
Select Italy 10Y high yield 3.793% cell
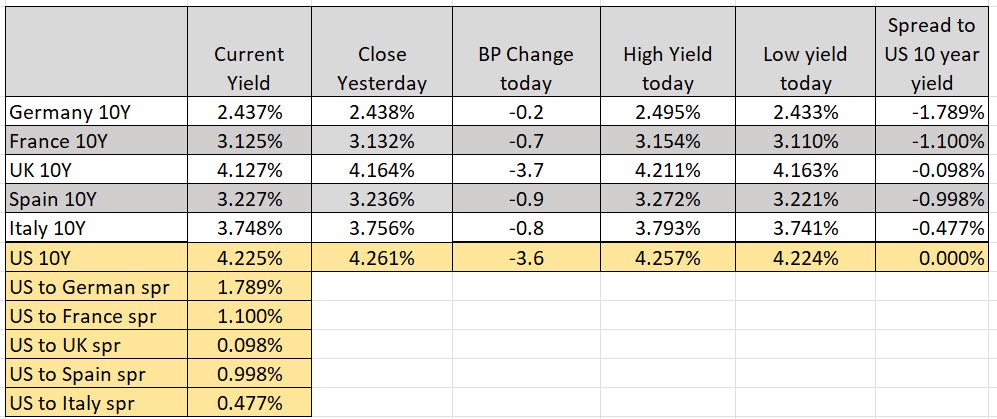(667, 228)
